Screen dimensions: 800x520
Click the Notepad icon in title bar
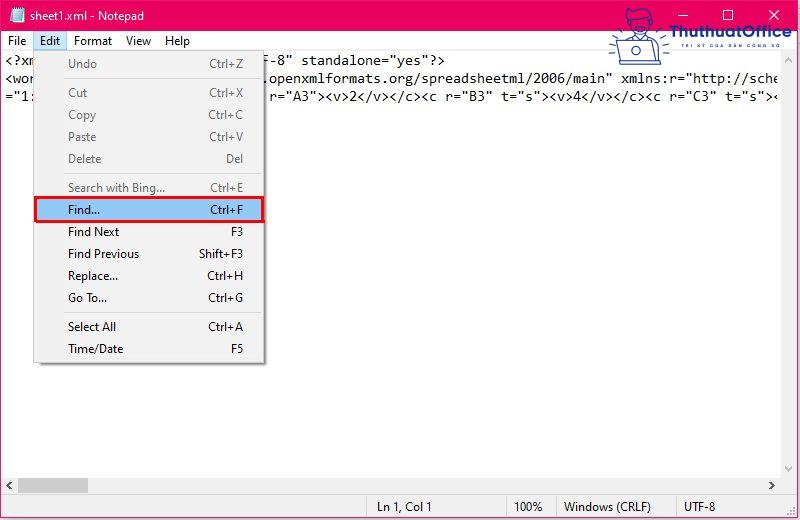17,15
